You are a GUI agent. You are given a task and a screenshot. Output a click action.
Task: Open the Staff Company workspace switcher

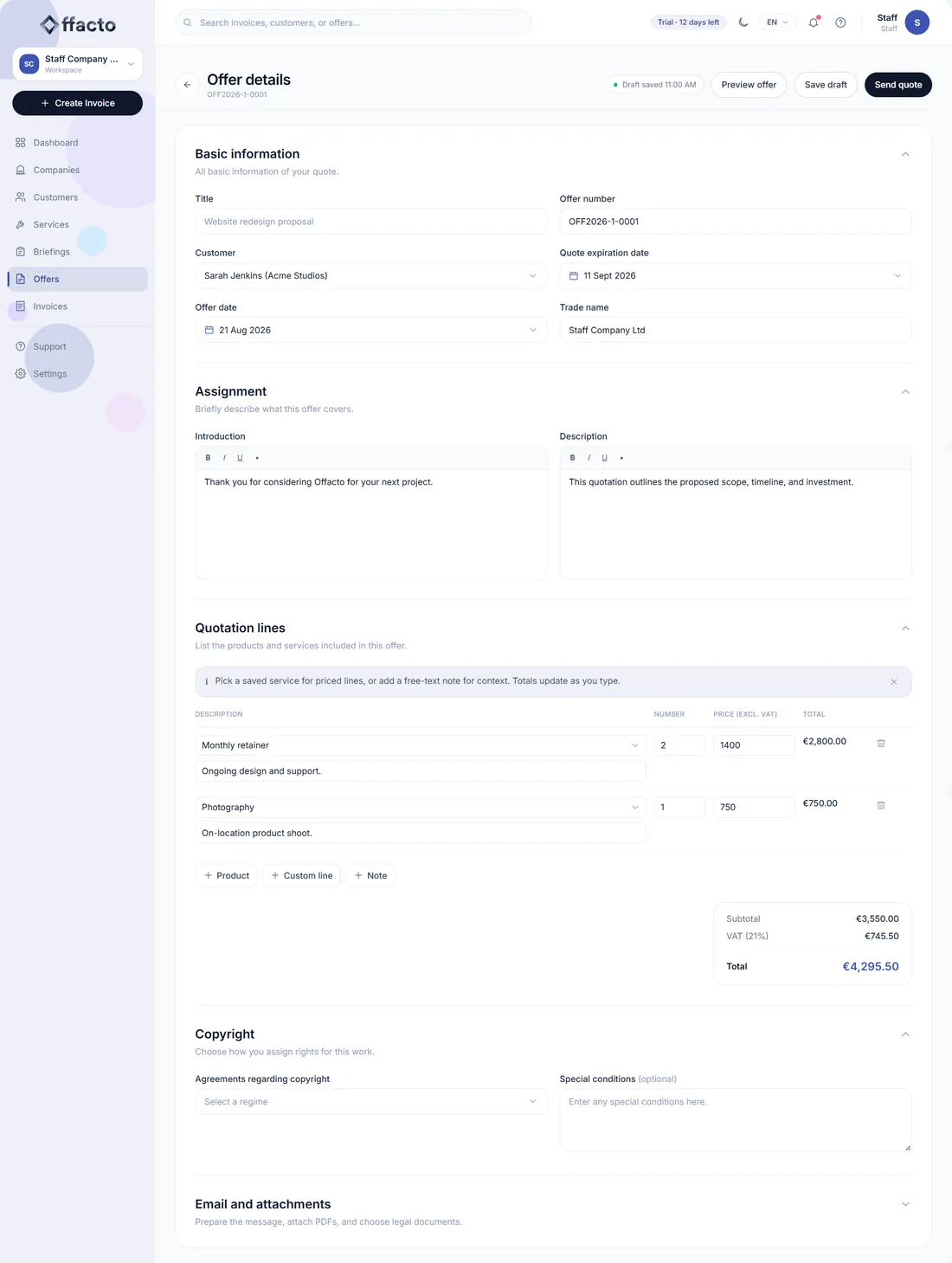pos(77,64)
